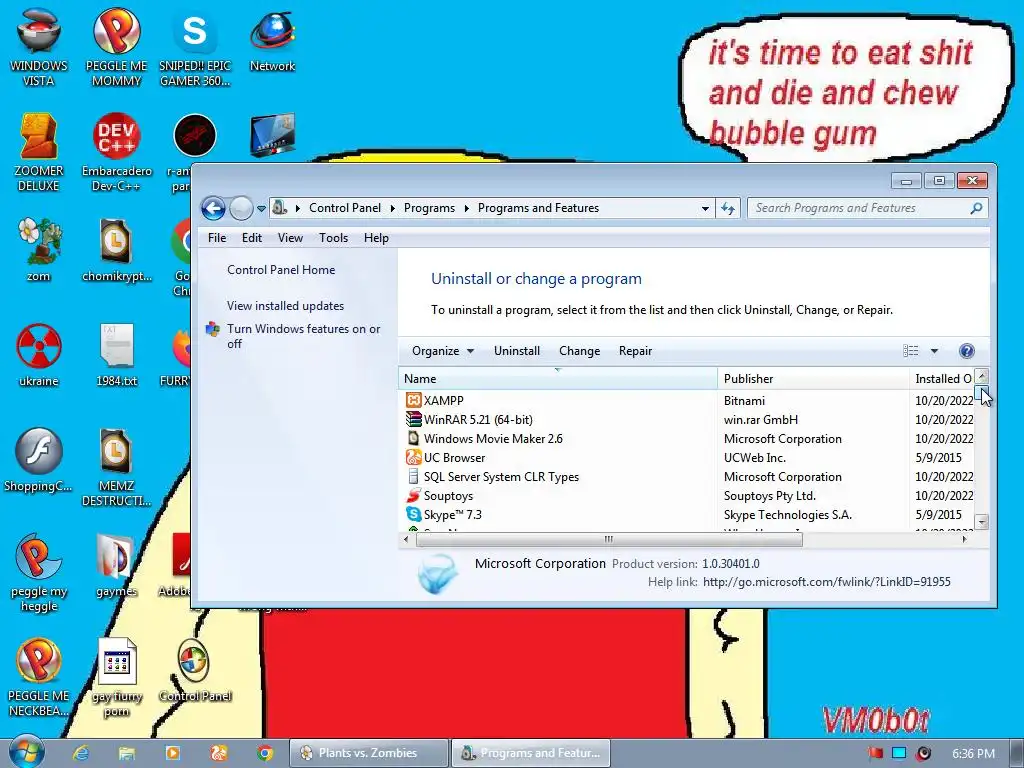This screenshot has width=1024, height=768.
Task: Go to Control Panel Home link
Action: [281, 270]
